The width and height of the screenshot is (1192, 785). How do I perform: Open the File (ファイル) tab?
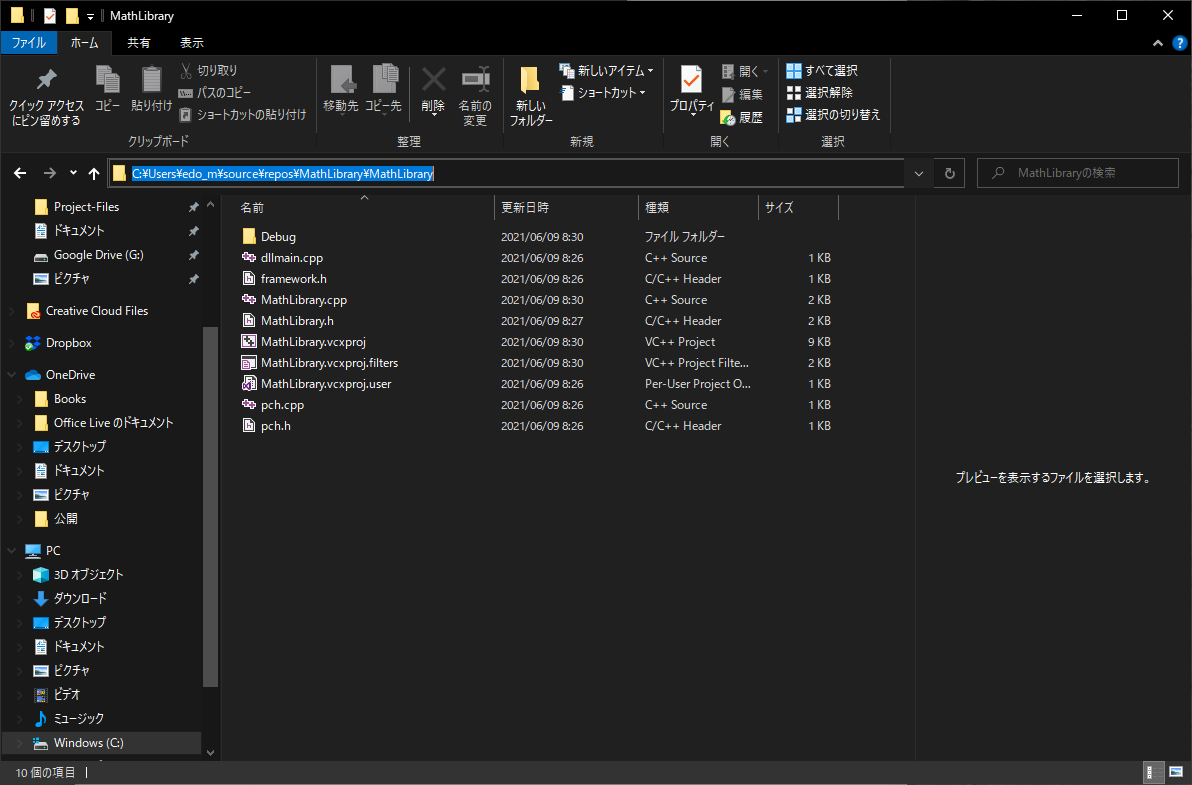[x=29, y=43]
